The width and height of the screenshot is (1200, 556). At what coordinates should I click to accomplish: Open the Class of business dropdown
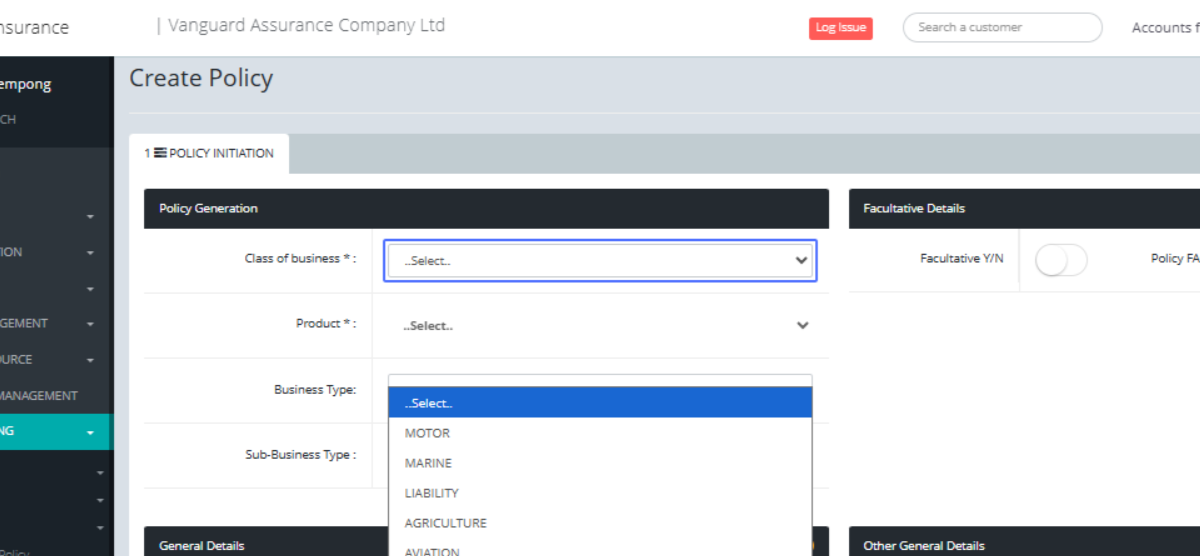click(x=600, y=260)
